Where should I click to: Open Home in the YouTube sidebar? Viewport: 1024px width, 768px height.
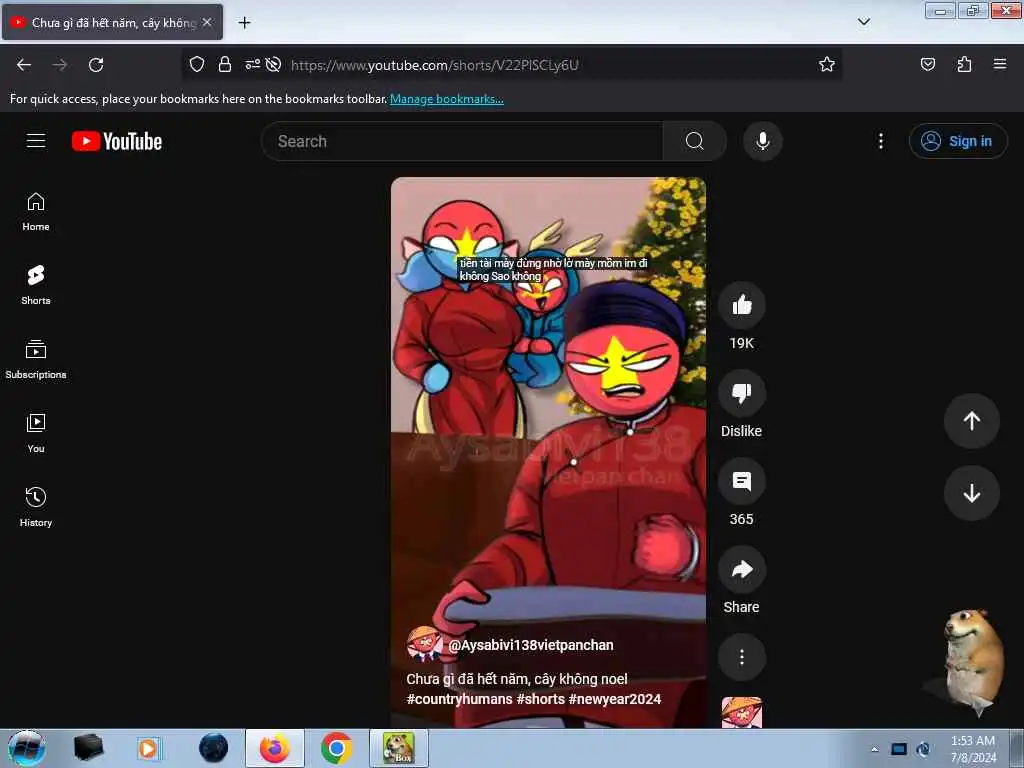pyautogui.click(x=36, y=212)
